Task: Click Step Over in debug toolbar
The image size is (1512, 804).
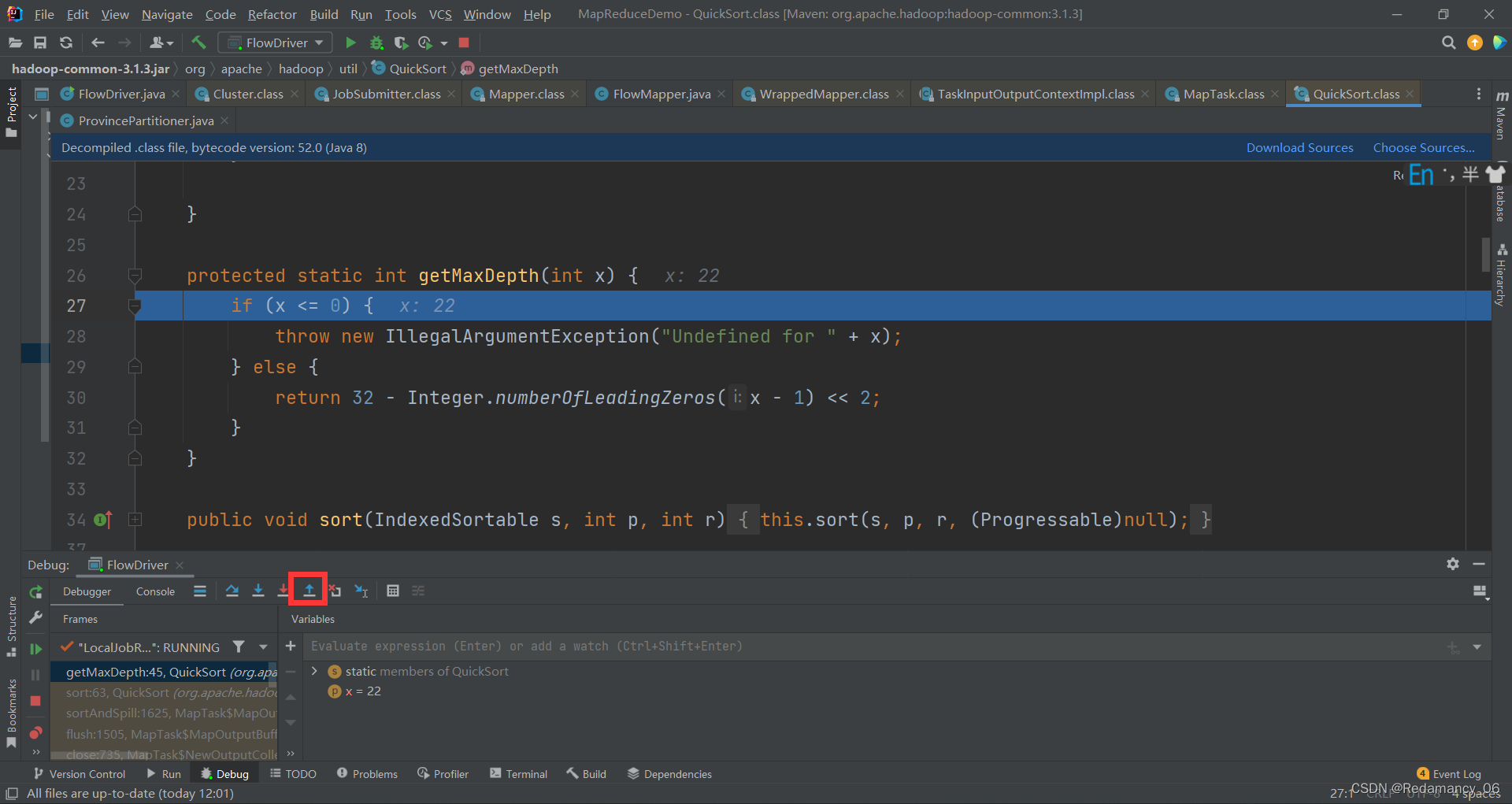Action: 232,591
